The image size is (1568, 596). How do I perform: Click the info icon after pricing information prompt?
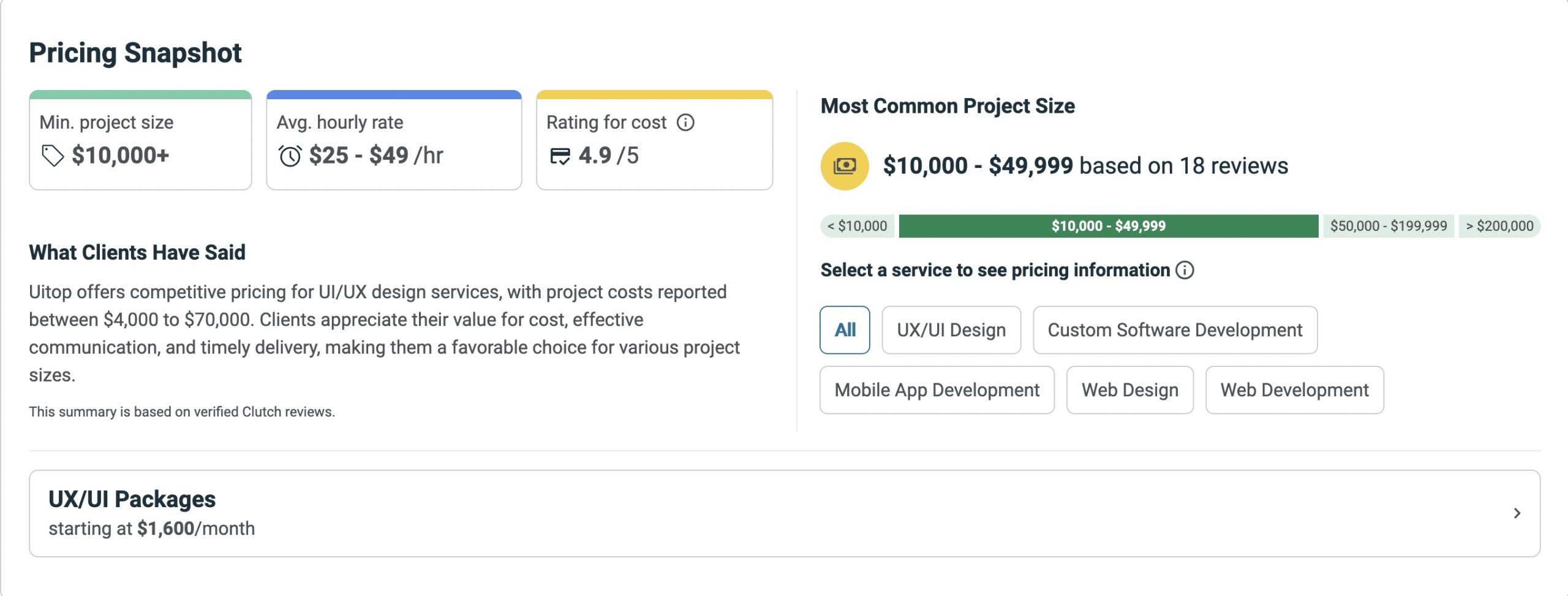pos(1186,269)
